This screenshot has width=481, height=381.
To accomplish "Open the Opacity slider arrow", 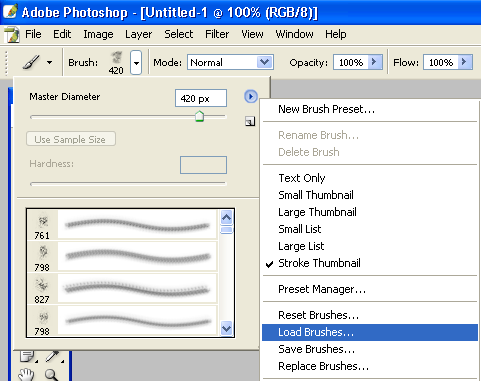I will click(x=375, y=62).
